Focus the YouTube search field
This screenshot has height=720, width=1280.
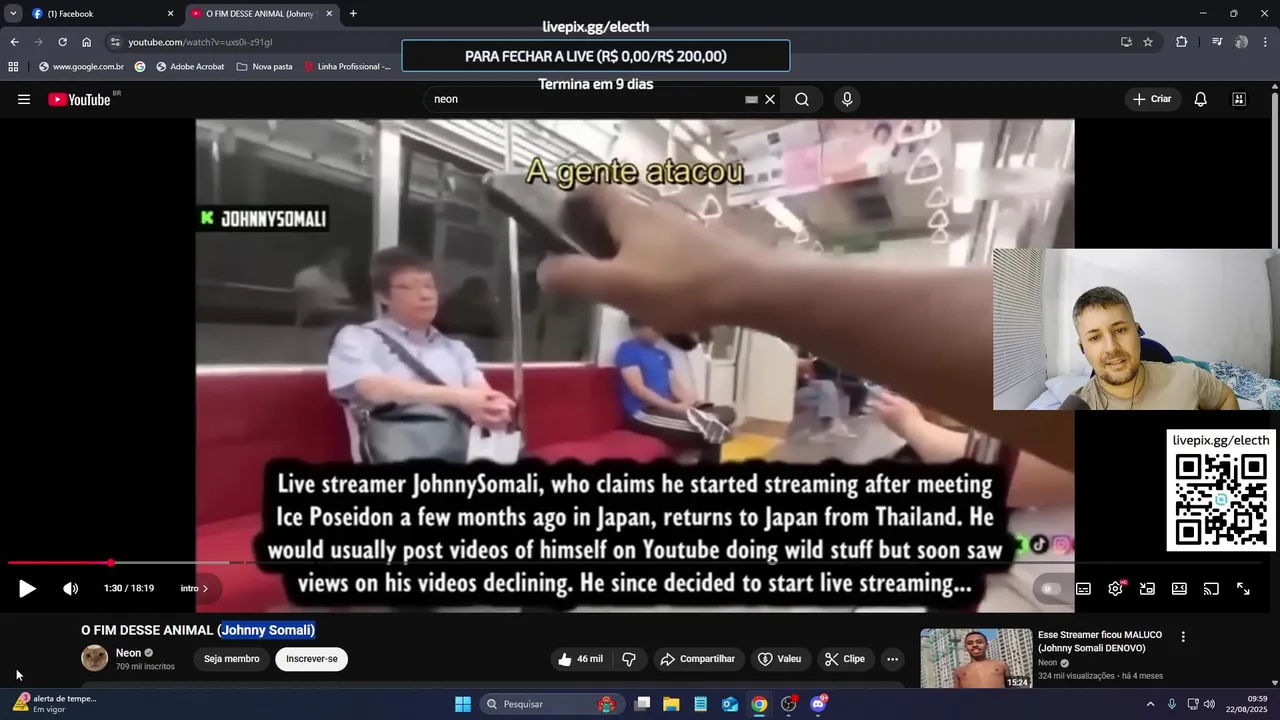pyautogui.click(x=585, y=99)
